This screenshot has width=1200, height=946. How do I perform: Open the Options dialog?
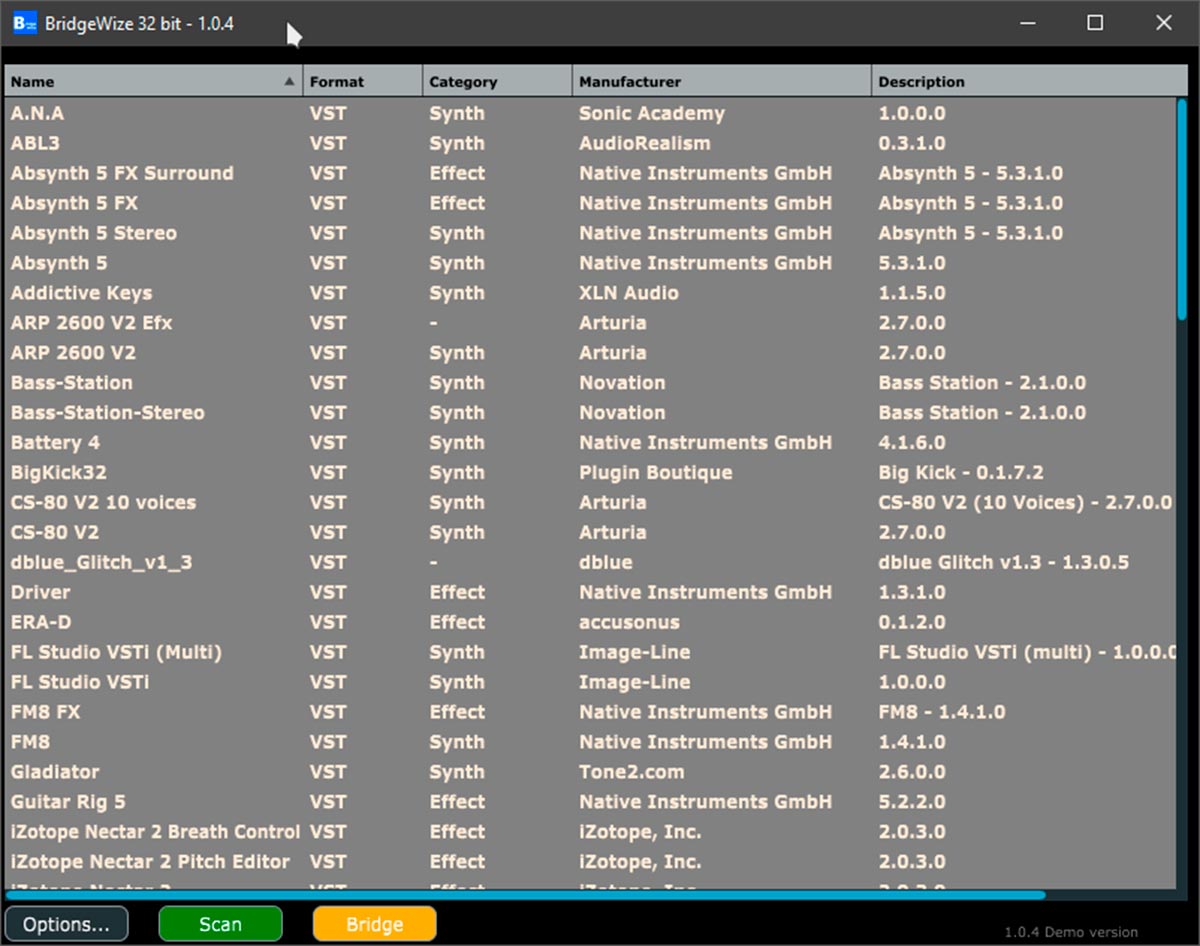[67, 924]
